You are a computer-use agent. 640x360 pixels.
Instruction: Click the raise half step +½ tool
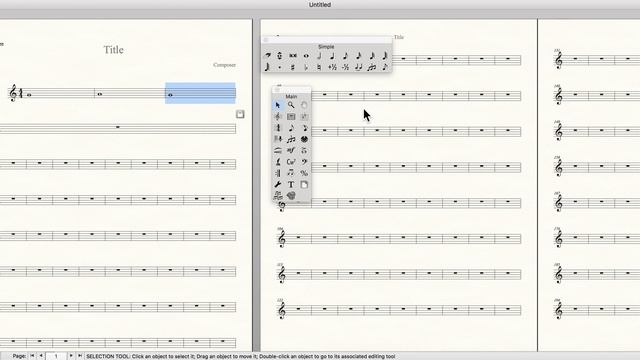pos(332,67)
